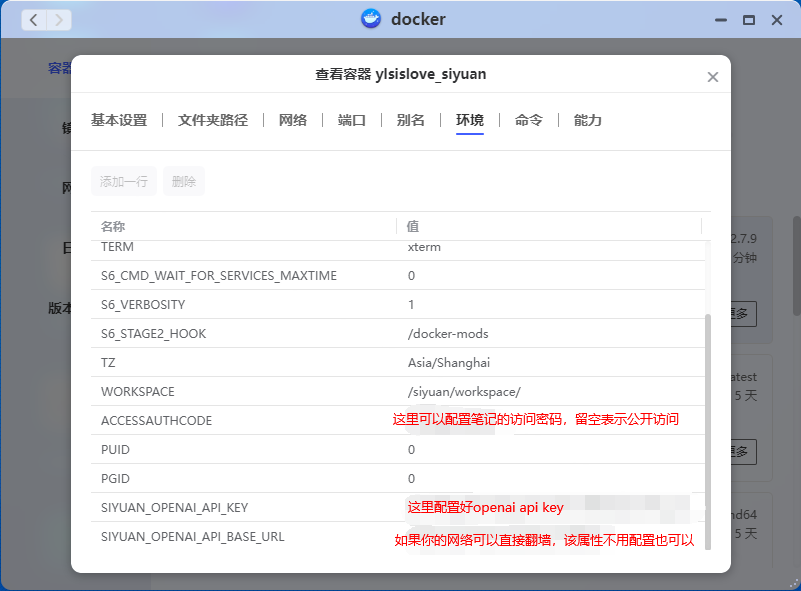Click the back navigation arrow
Screen dimensions: 801x591
33,20
